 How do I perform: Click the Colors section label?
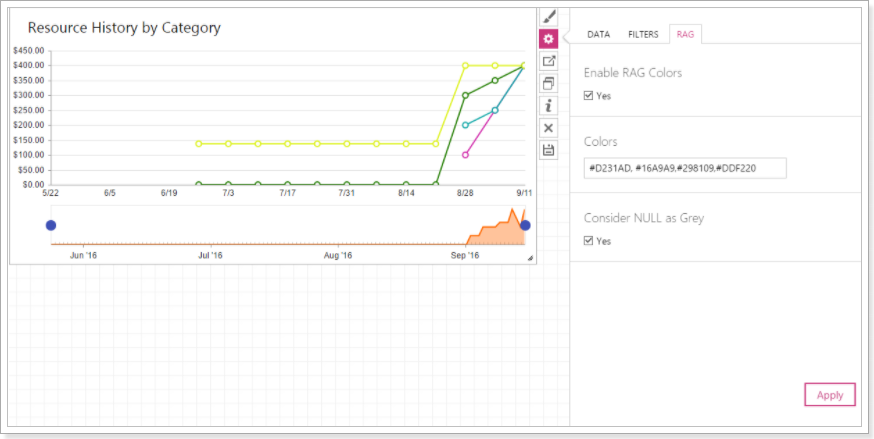click(601, 142)
